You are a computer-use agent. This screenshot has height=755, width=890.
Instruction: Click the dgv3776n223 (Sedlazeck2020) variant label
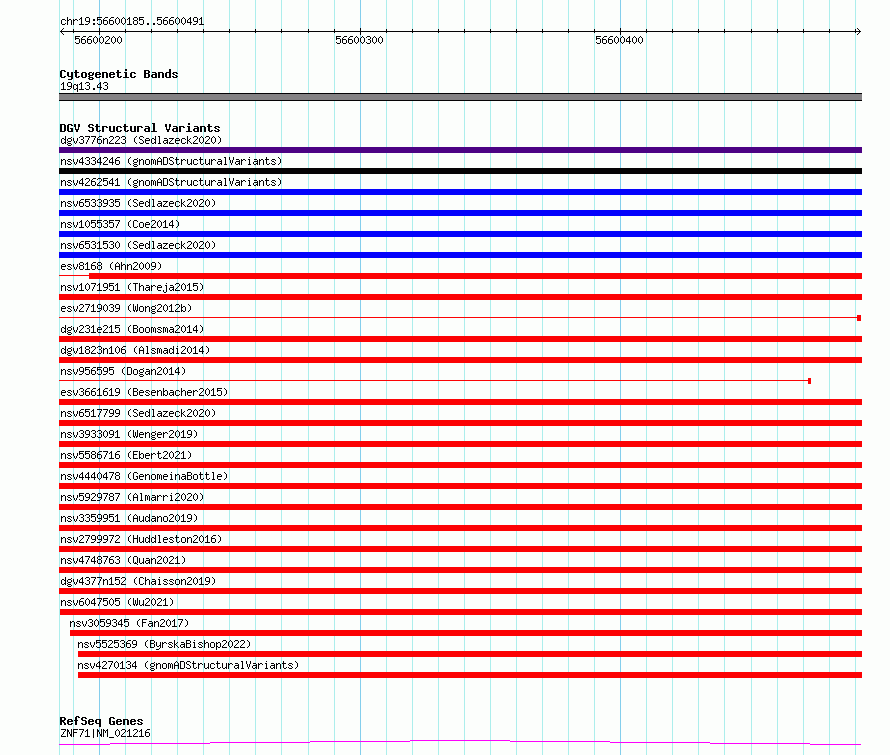(x=141, y=140)
